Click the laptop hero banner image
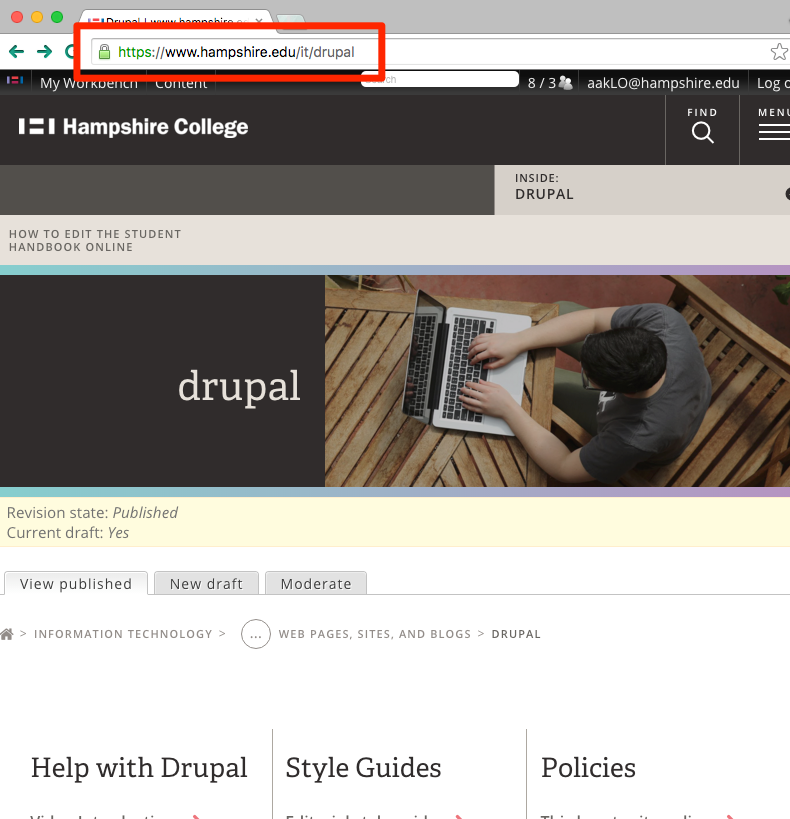This screenshot has height=819, width=790. [x=557, y=381]
